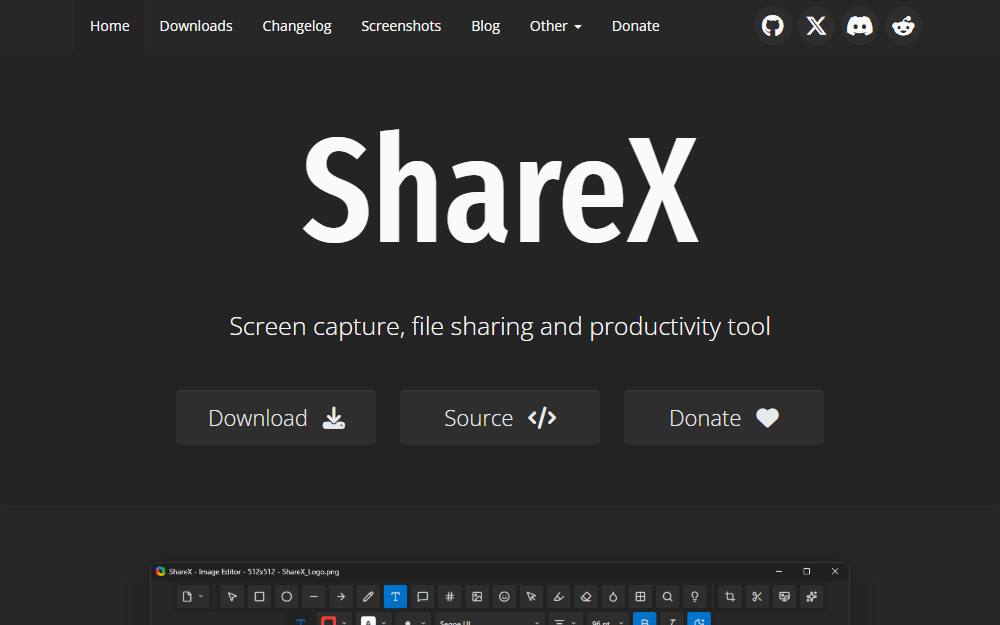Click the large ShareX heading
This screenshot has width=1000, height=625.
(500, 187)
